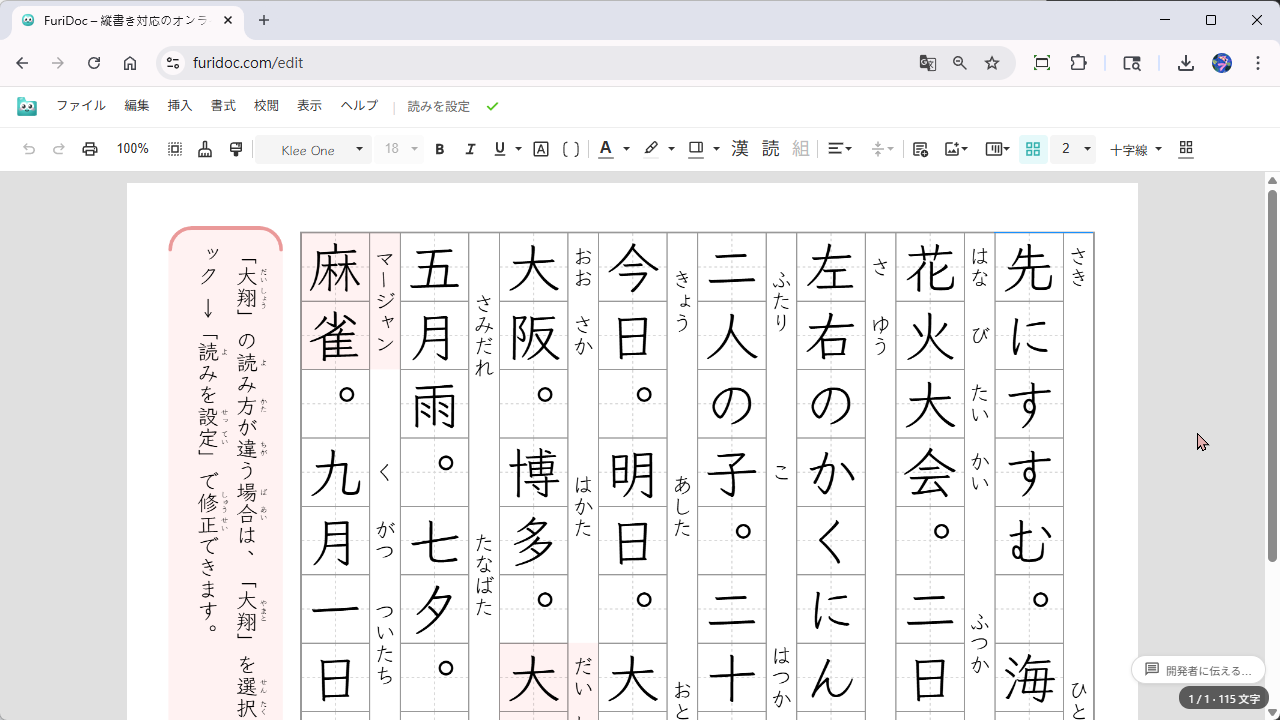Open the print dialog icon
Image resolution: width=1280 pixels, height=720 pixels.
pos(89,148)
